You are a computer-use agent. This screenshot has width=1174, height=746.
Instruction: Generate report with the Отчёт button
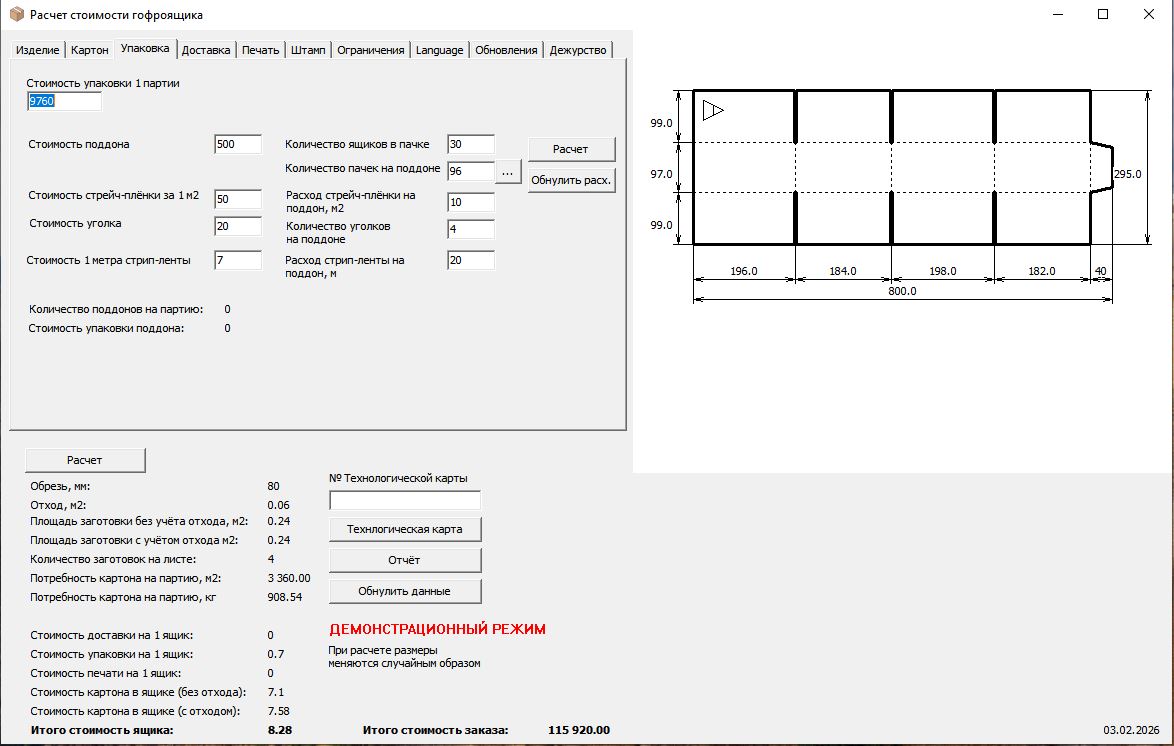tap(405, 560)
